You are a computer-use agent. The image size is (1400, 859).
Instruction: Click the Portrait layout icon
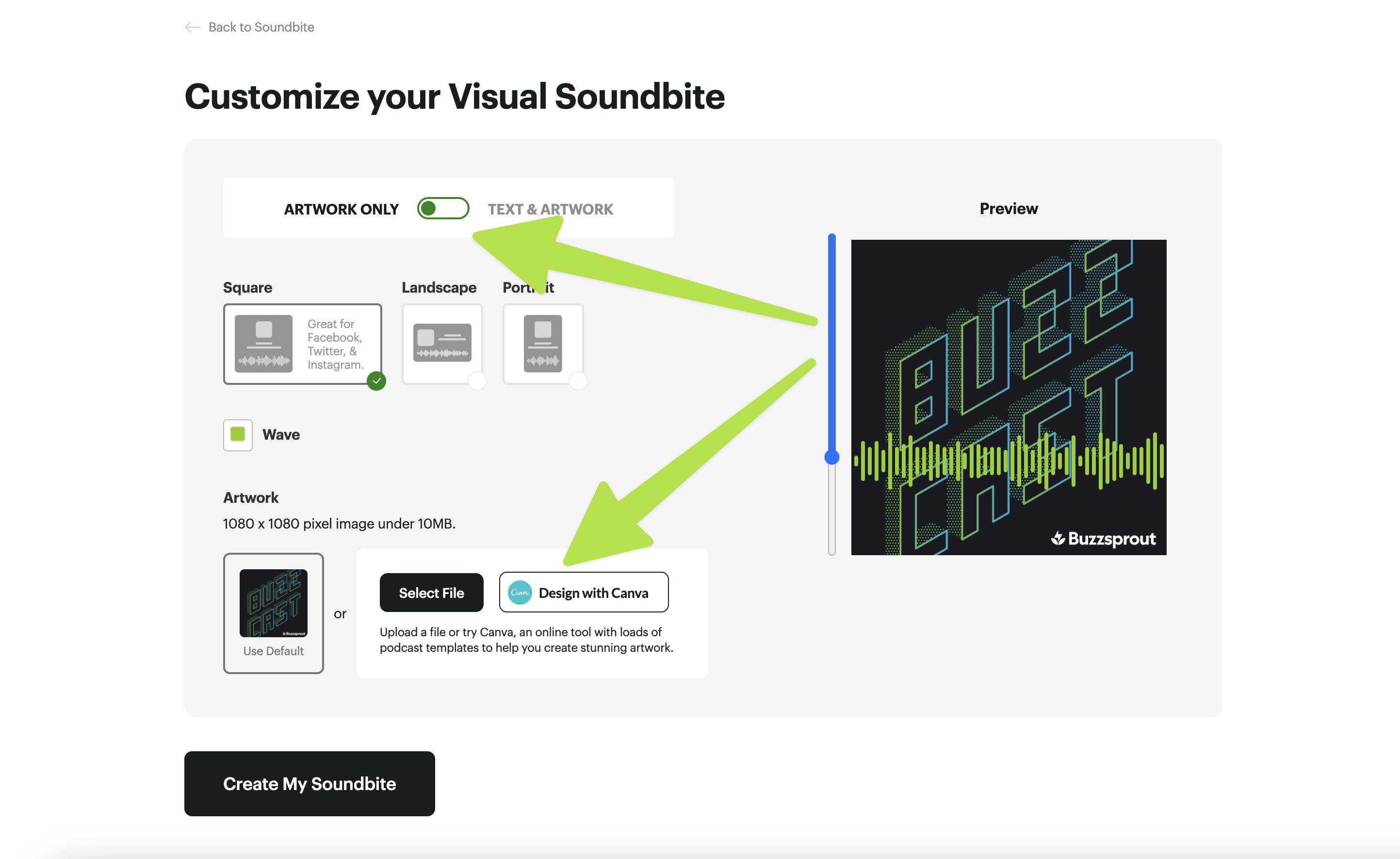coord(543,344)
